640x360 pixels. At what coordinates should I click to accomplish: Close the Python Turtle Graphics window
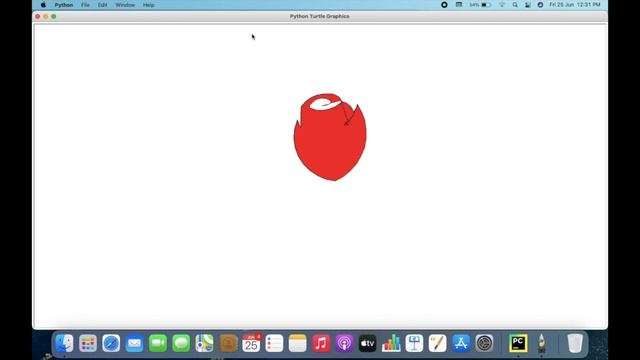tap(38, 16)
